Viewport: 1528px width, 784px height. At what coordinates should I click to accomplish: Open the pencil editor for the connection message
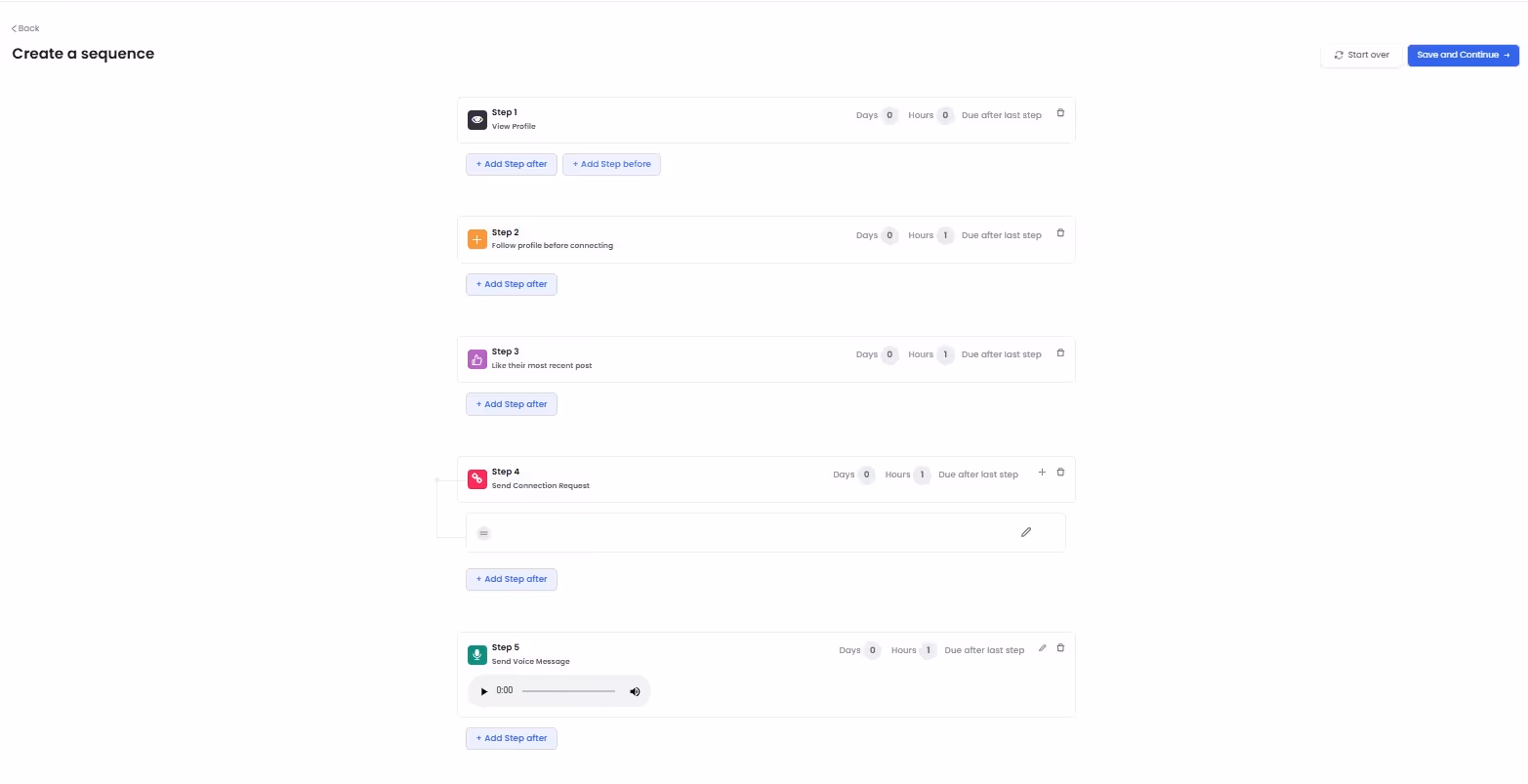1025,531
